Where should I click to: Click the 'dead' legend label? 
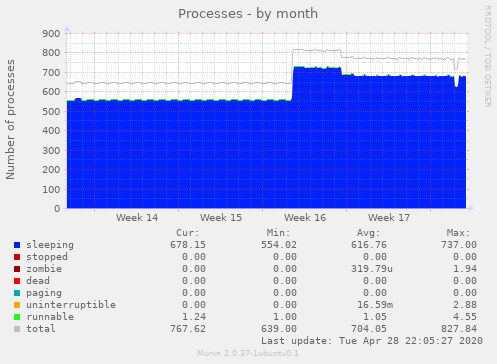(x=38, y=281)
